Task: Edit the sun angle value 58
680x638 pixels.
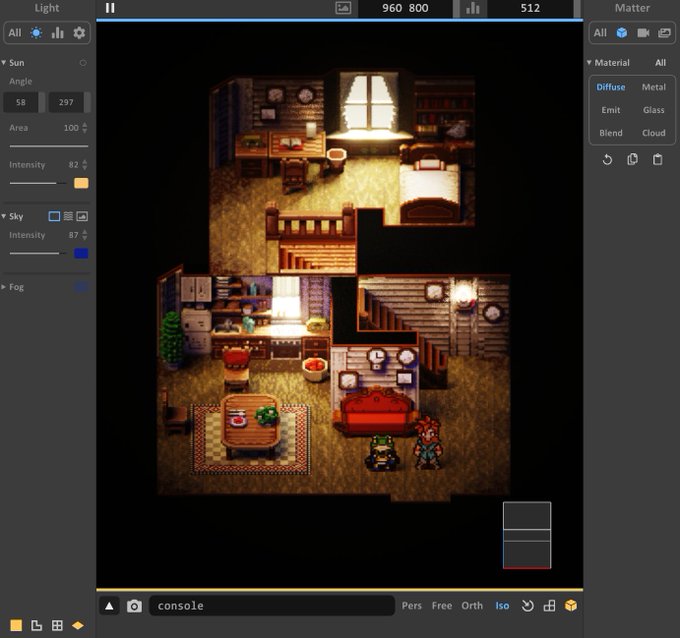Action: click(x=21, y=102)
